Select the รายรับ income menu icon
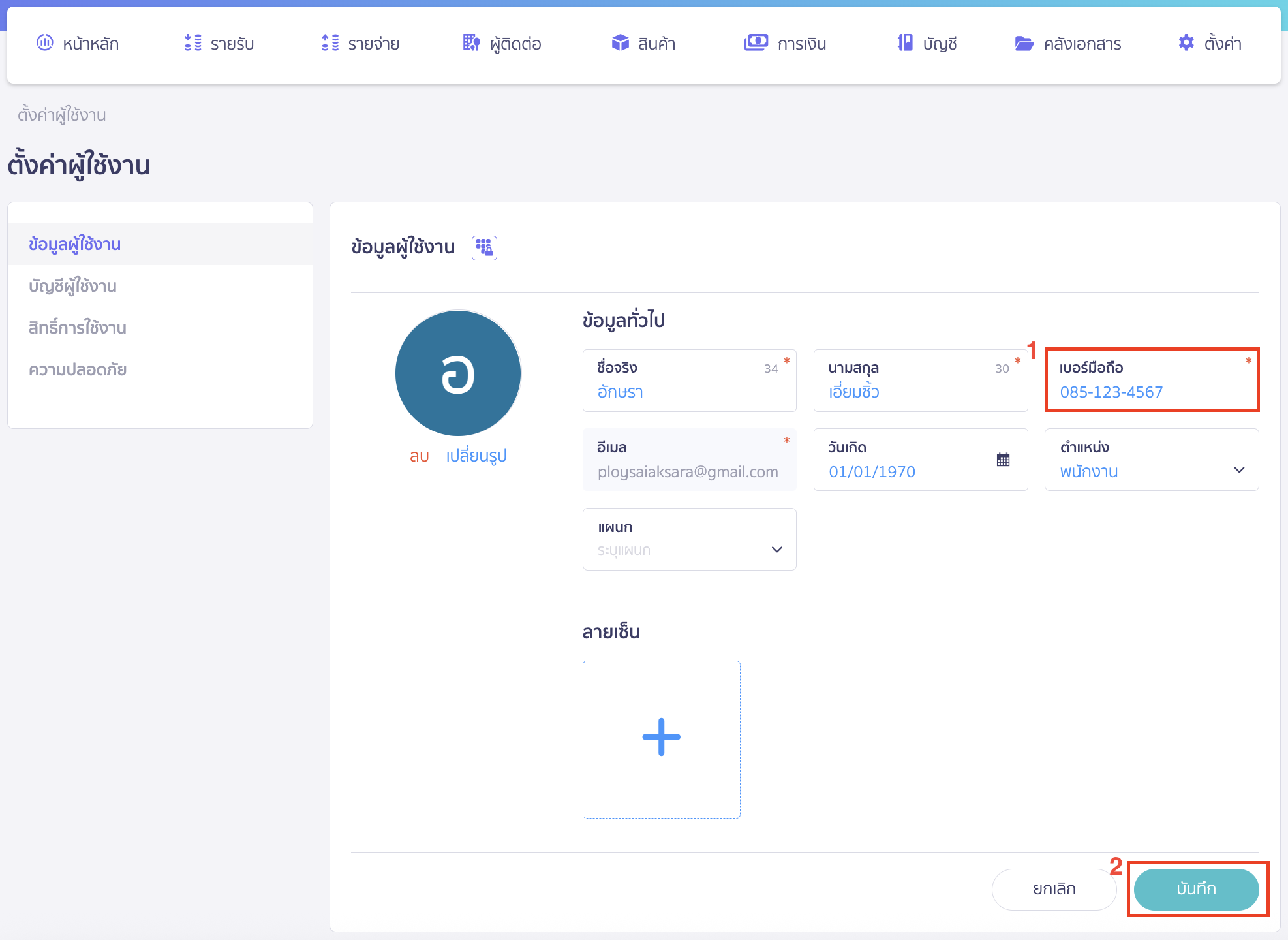The height and width of the screenshot is (940, 1288). [x=191, y=43]
